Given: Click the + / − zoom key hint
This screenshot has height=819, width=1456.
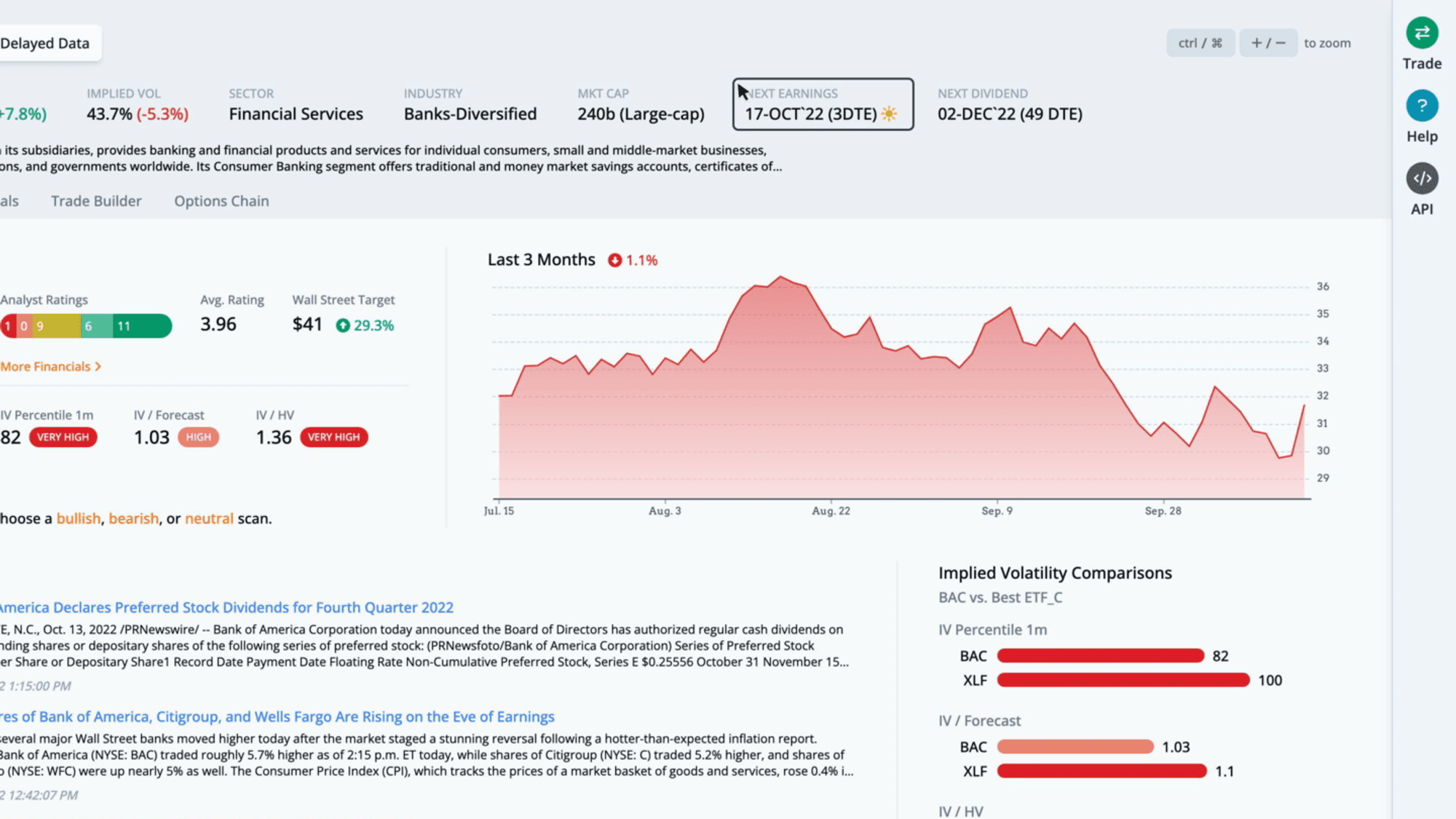Looking at the screenshot, I should [x=1268, y=43].
